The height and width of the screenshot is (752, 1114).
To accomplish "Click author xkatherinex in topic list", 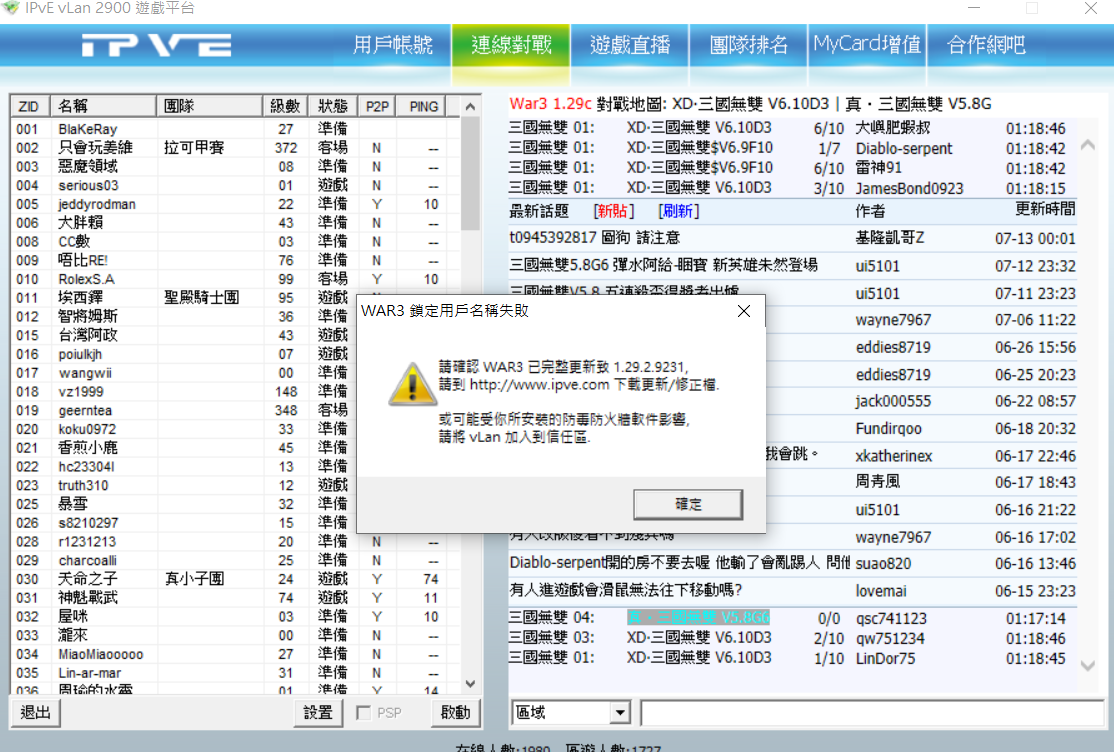I will pos(894,456).
